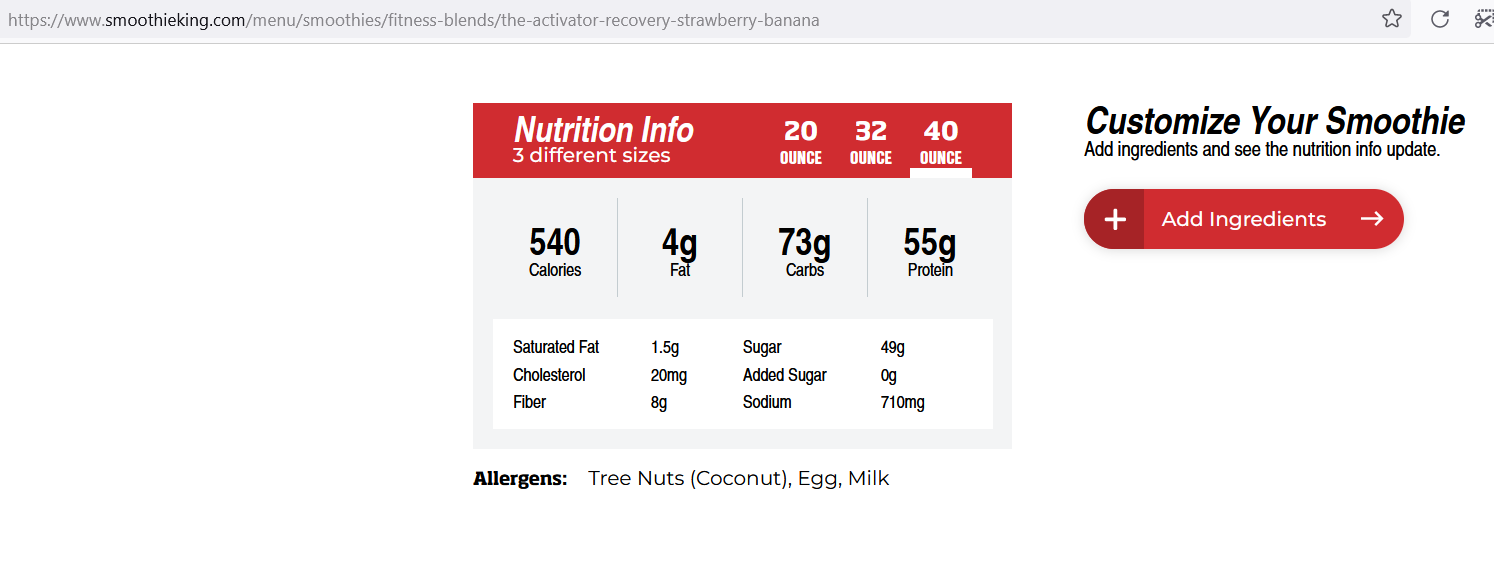Viewport: 1494px width, 567px height.
Task: Click the URL in the address bar
Action: point(414,20)
